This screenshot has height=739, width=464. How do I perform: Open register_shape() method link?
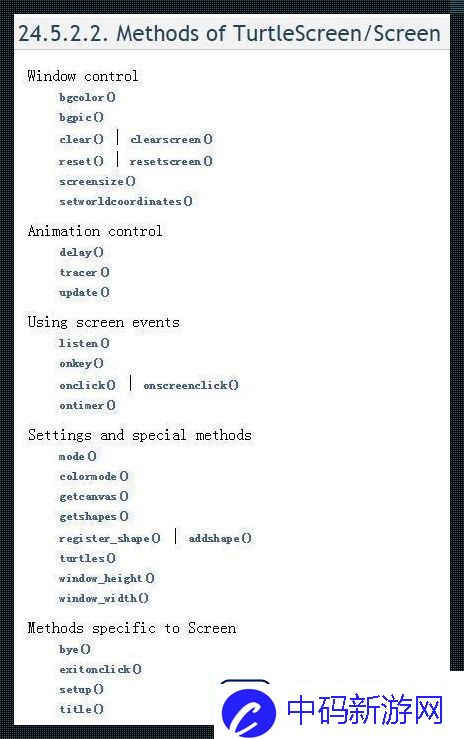[x=110, y=538]
